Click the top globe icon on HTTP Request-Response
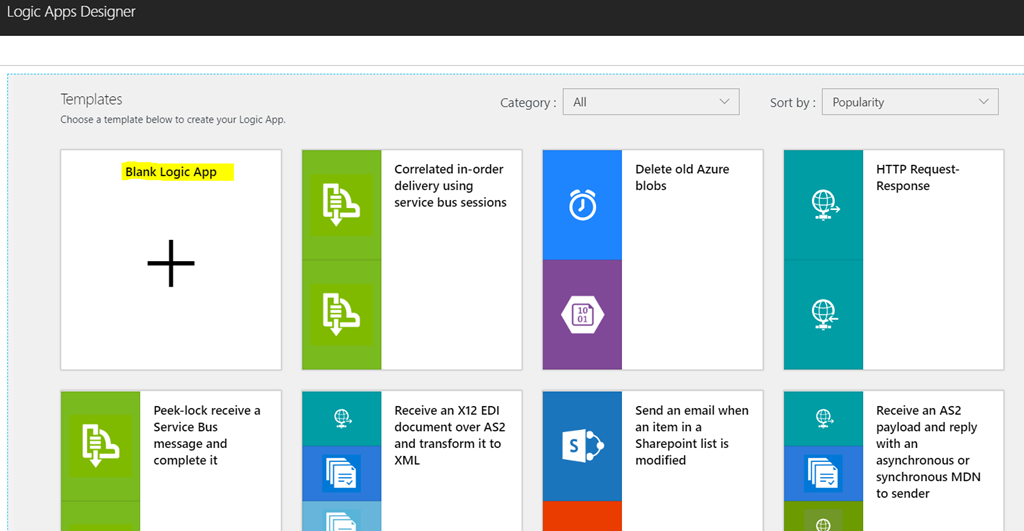The width and height of the screenshot is (1024, 531). click(x=823, y=205)
